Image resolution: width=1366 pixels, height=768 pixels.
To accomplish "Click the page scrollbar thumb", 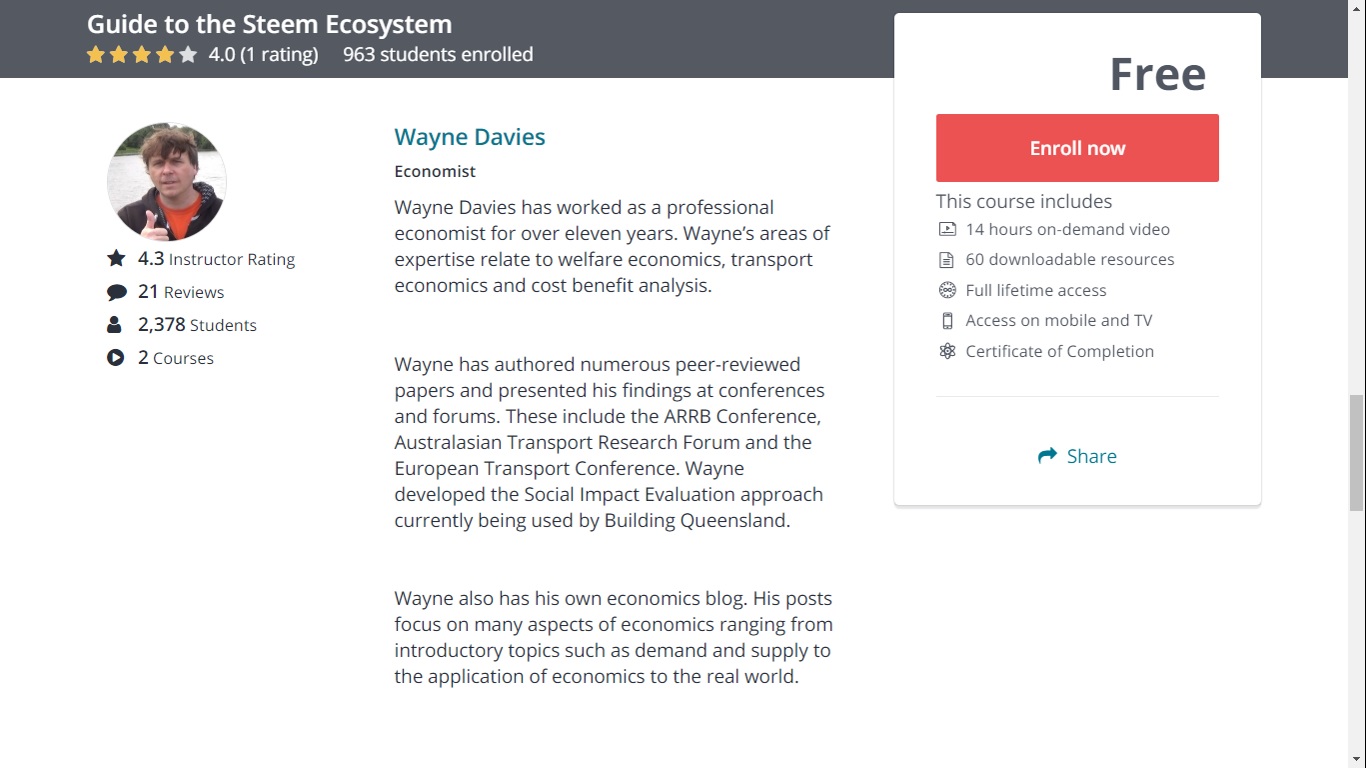I will [x=1356, y=453].
